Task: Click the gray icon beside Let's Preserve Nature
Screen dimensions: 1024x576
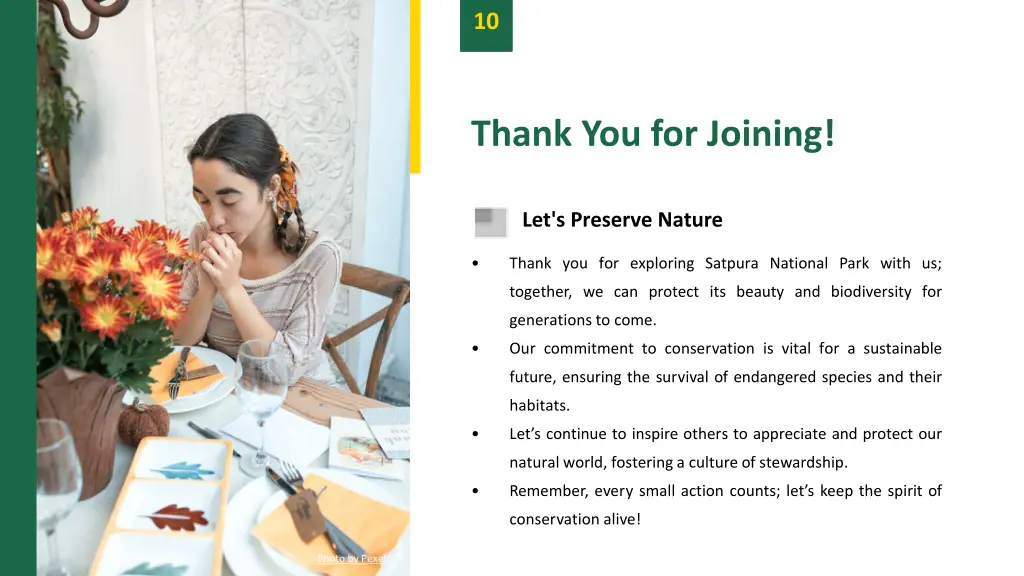Action: [490, 222]
